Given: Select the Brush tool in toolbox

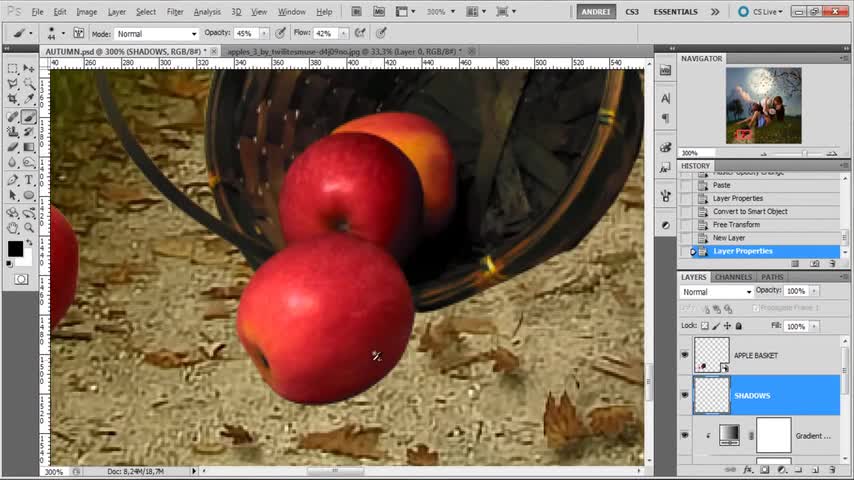Looking at the screenshot, I should click(x=29, y=117).
